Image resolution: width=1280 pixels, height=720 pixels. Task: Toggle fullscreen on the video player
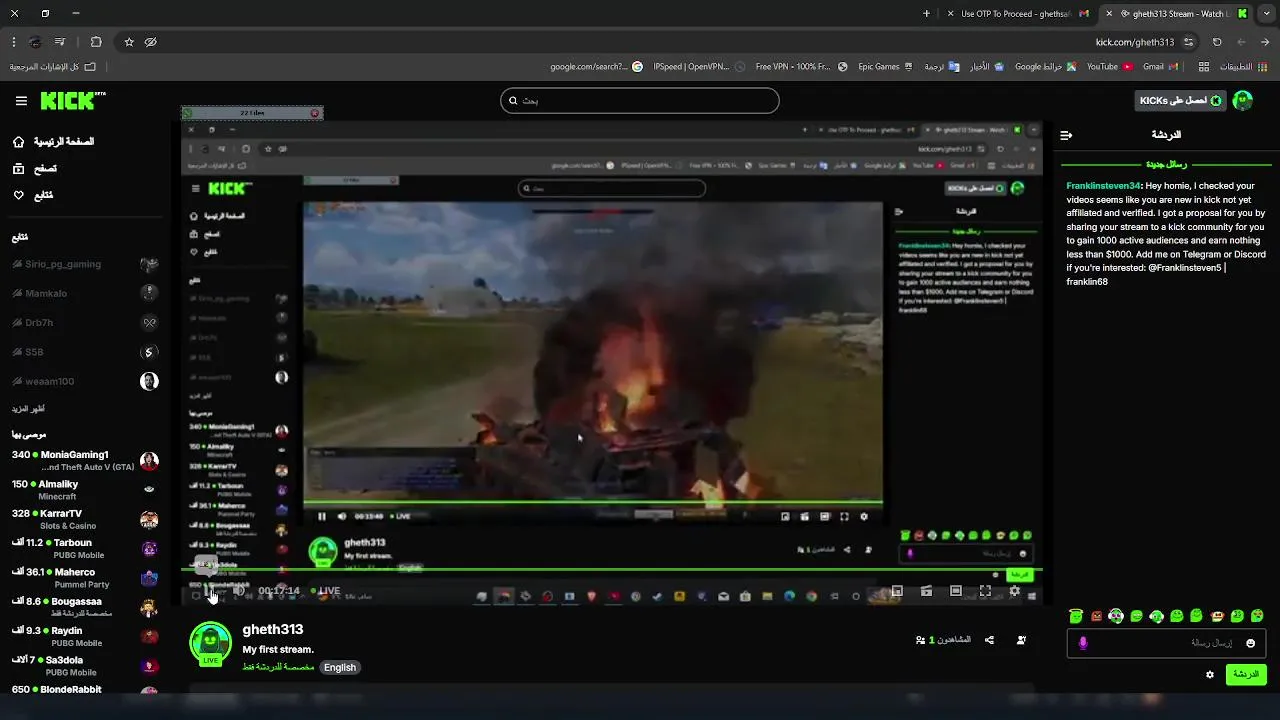pos(985,591)
